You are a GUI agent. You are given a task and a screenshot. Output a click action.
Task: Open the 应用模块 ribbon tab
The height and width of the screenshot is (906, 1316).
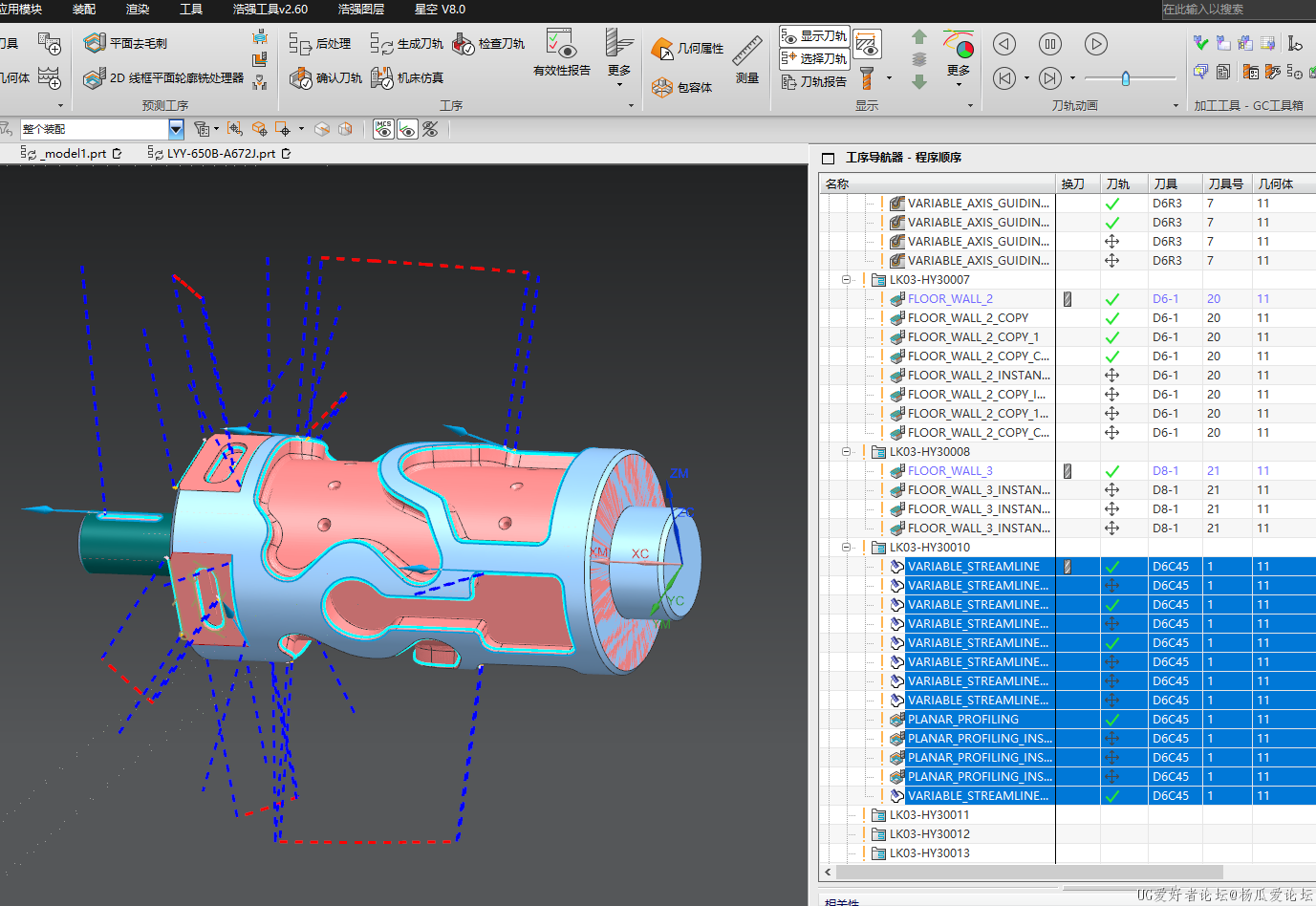click(20, 9)
